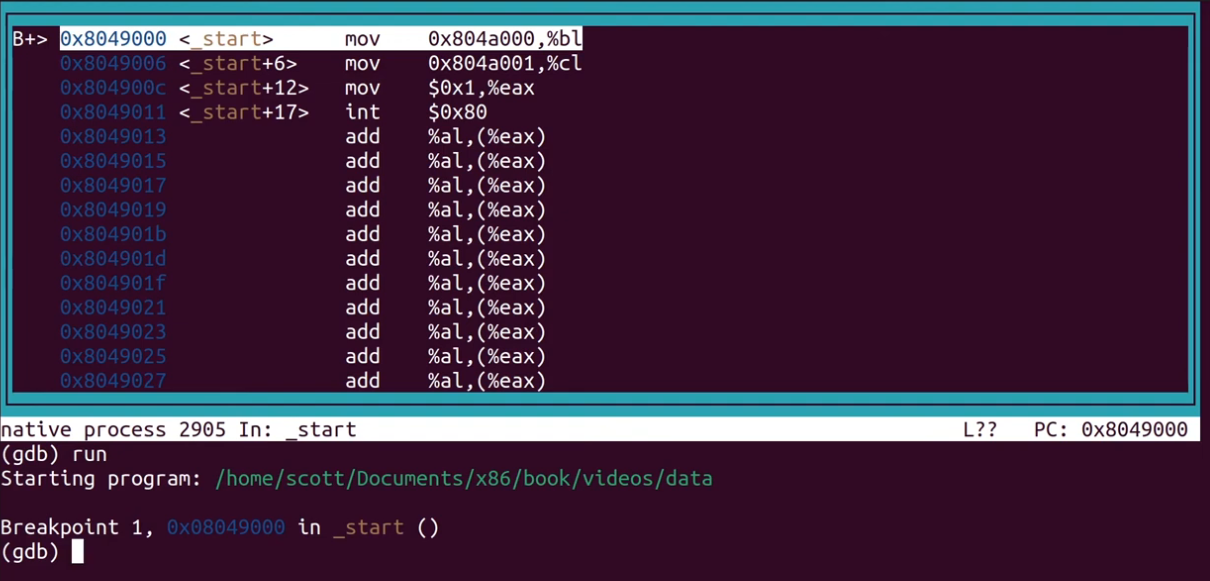Click the $0x80 operand

point(457,112)
